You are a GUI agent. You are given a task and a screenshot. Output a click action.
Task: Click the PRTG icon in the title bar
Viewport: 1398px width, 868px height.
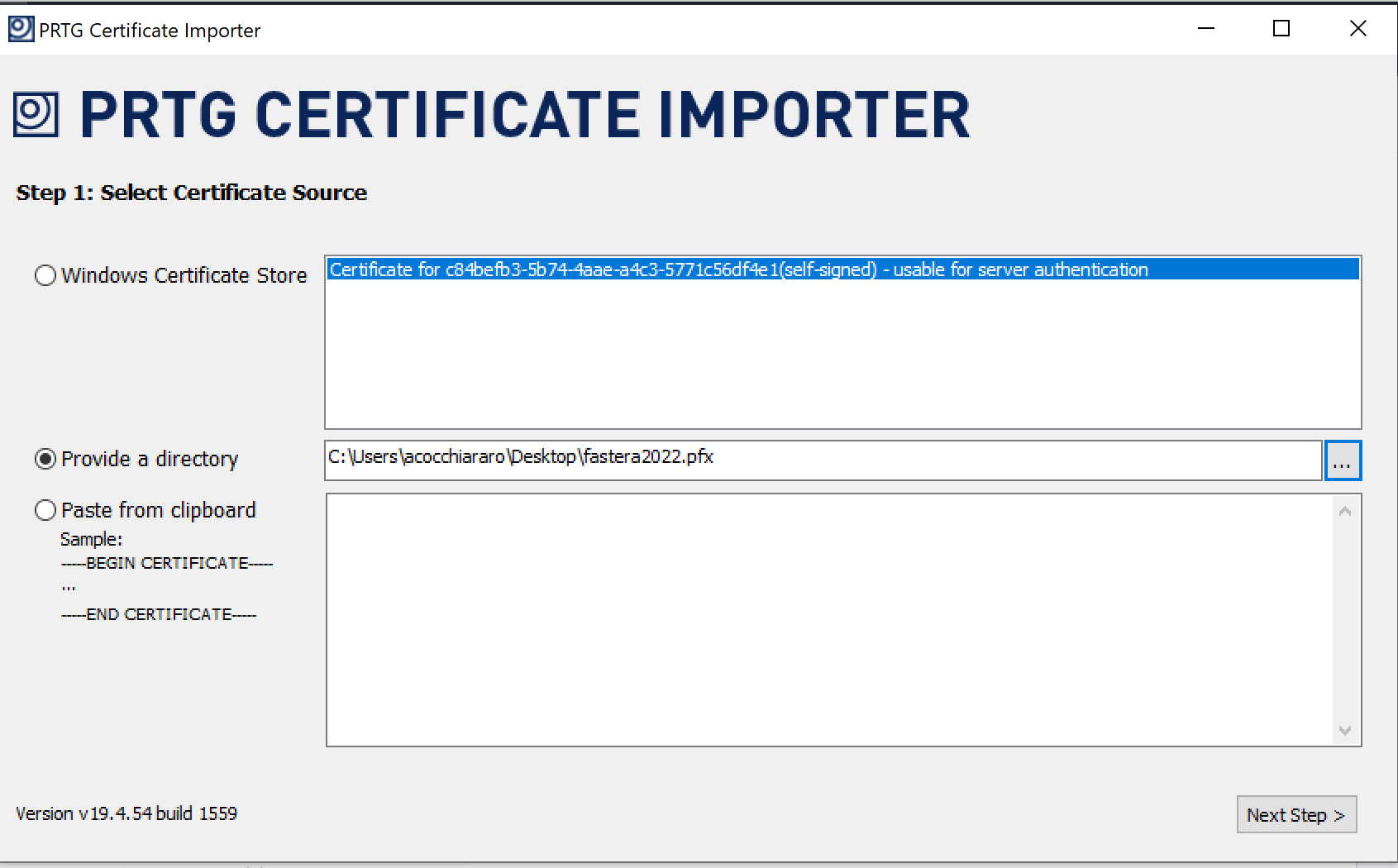coord(21,30)
